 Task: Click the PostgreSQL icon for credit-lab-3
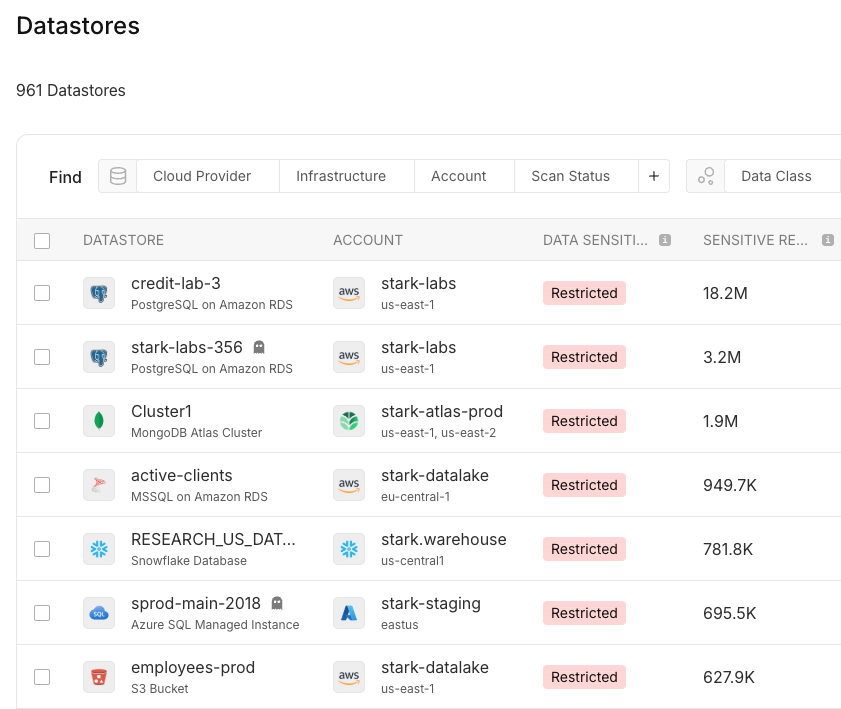[x=99, y=293]
